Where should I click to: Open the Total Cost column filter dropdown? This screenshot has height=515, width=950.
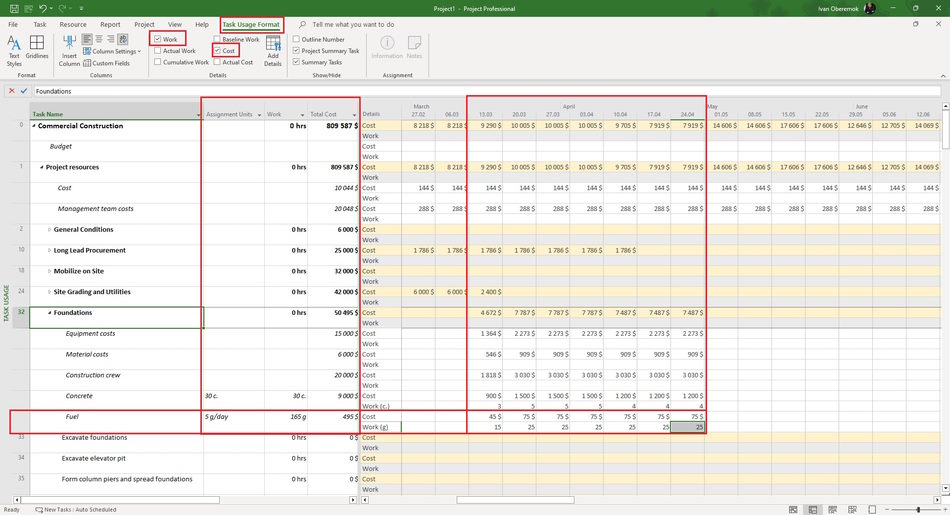(354, 115)
